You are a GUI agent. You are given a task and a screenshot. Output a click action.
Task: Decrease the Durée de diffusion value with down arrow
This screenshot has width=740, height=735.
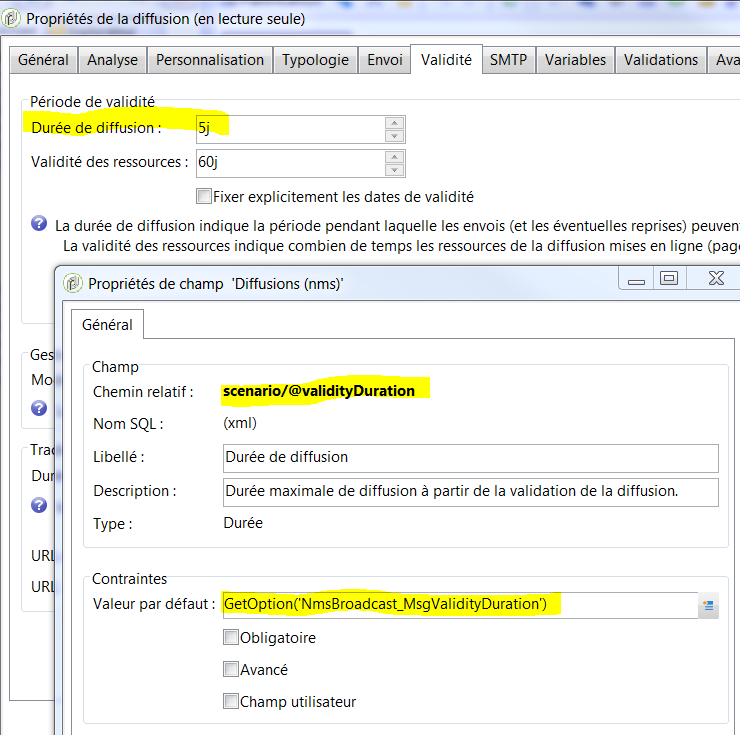click(x=394, y=135)
